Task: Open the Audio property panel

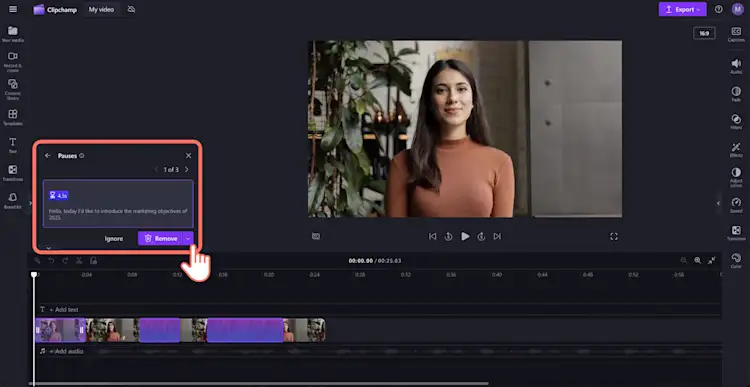Action: click(736, 66)
